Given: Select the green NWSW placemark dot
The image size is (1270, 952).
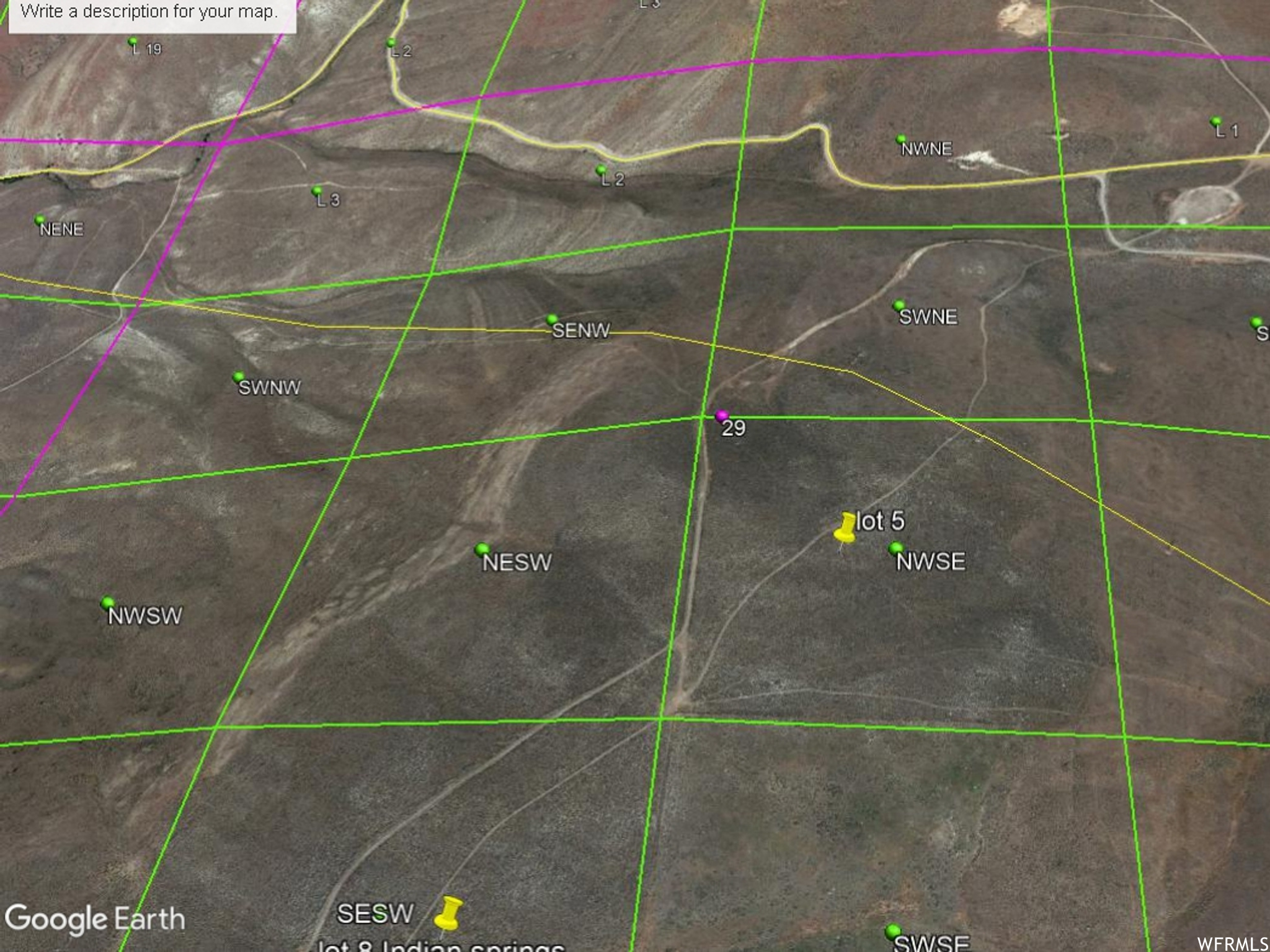Looking at the screenshot, I should pyautogui.click(x=108, y=602).
